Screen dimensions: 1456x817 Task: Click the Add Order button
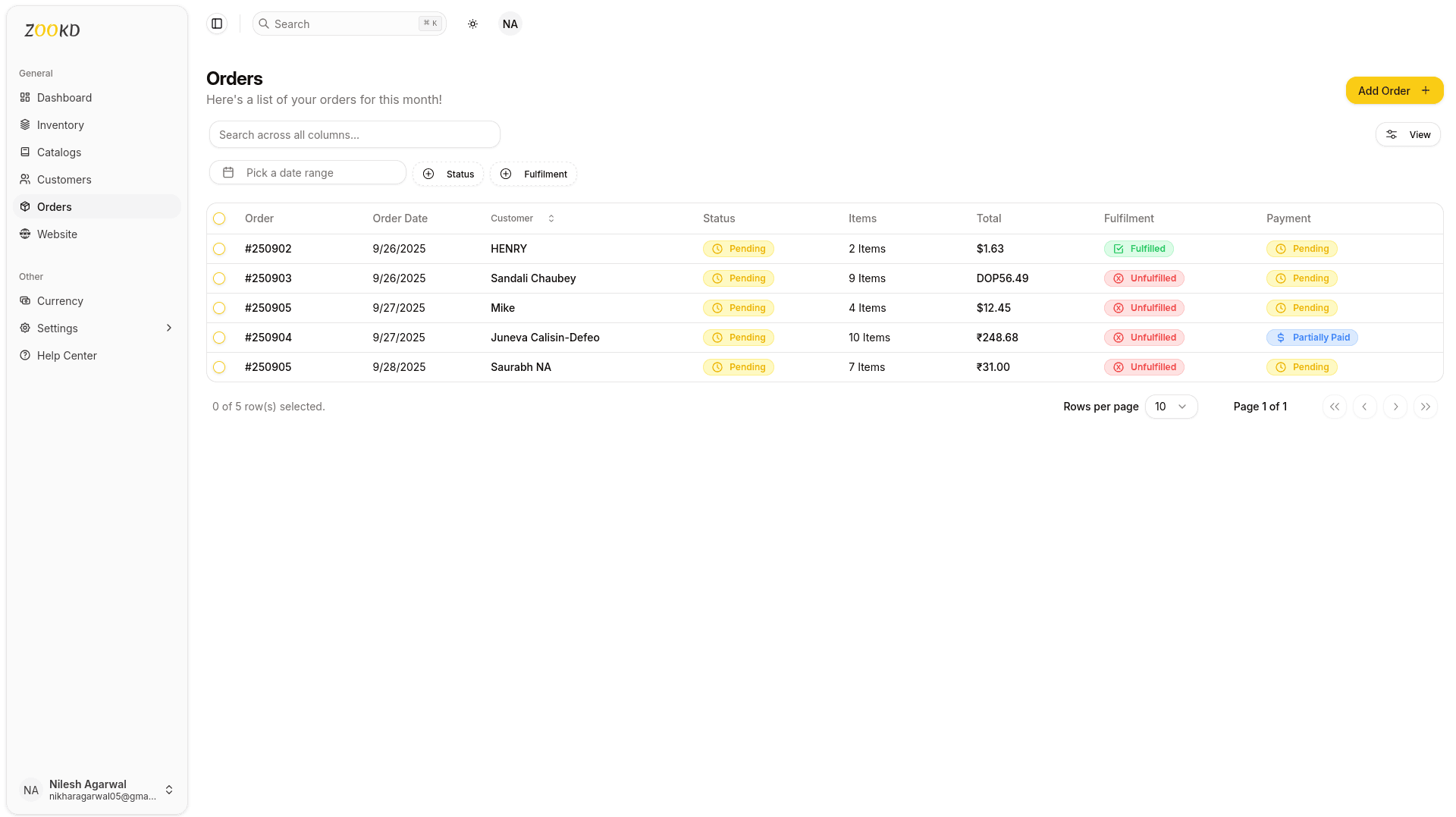point(1394,90)
